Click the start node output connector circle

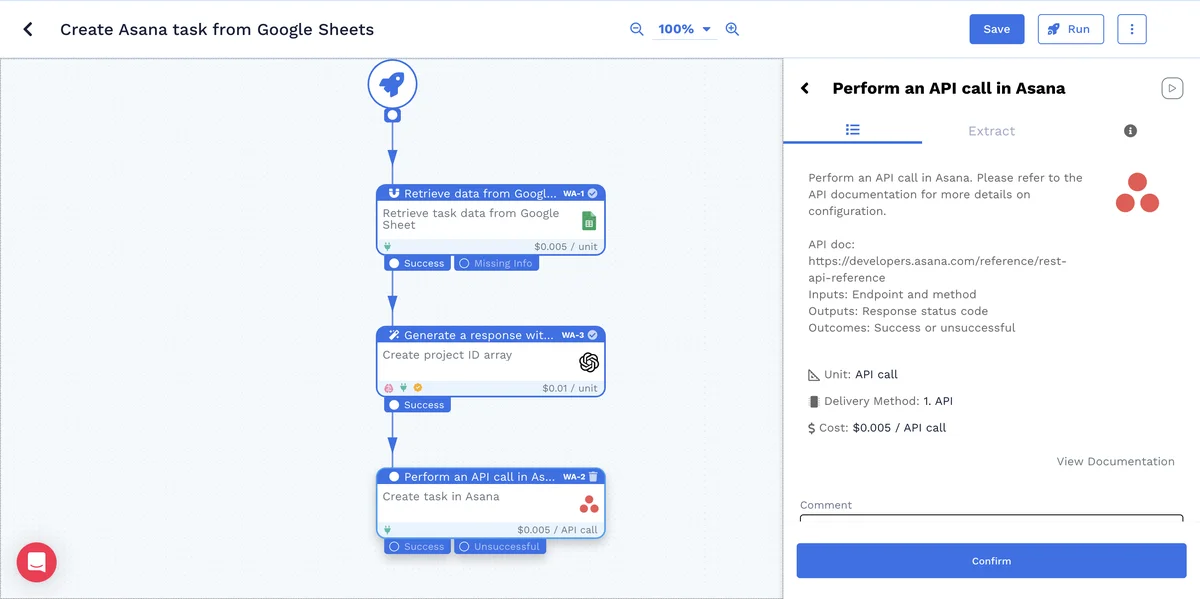point(392,115)
